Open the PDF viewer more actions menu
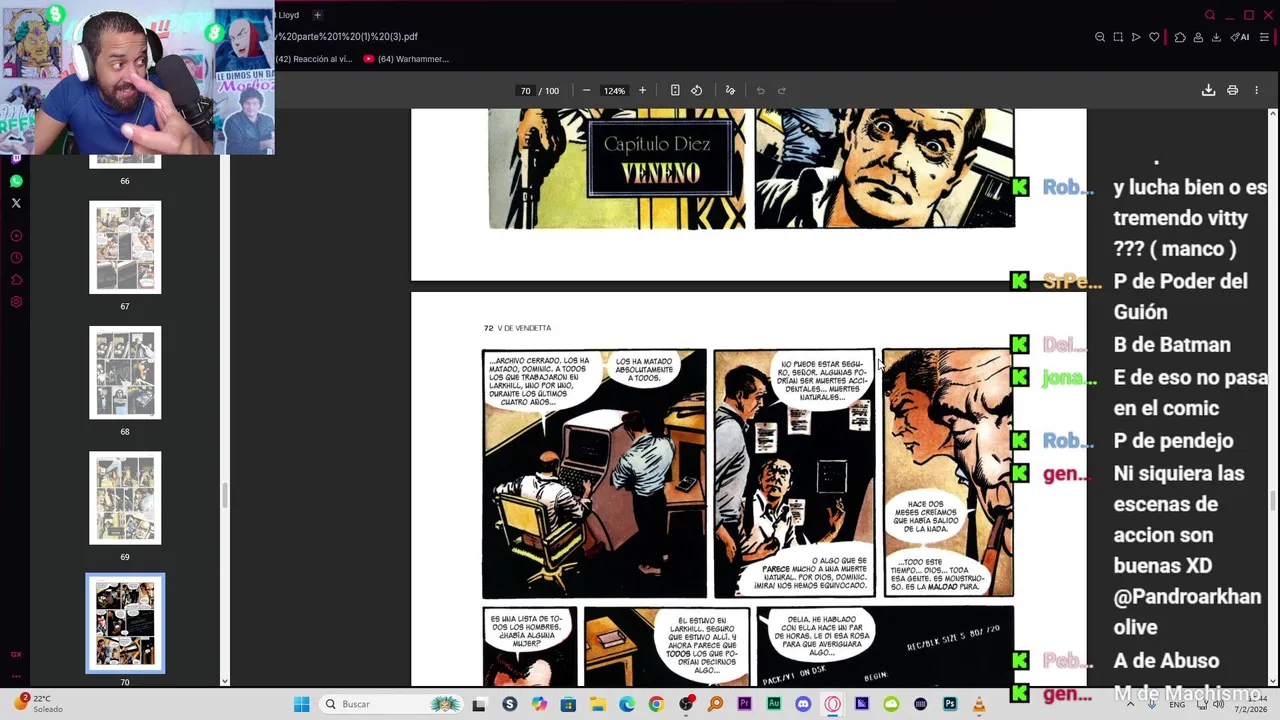The width and height of the screenshot is (1280, 720). [1256, 90]
